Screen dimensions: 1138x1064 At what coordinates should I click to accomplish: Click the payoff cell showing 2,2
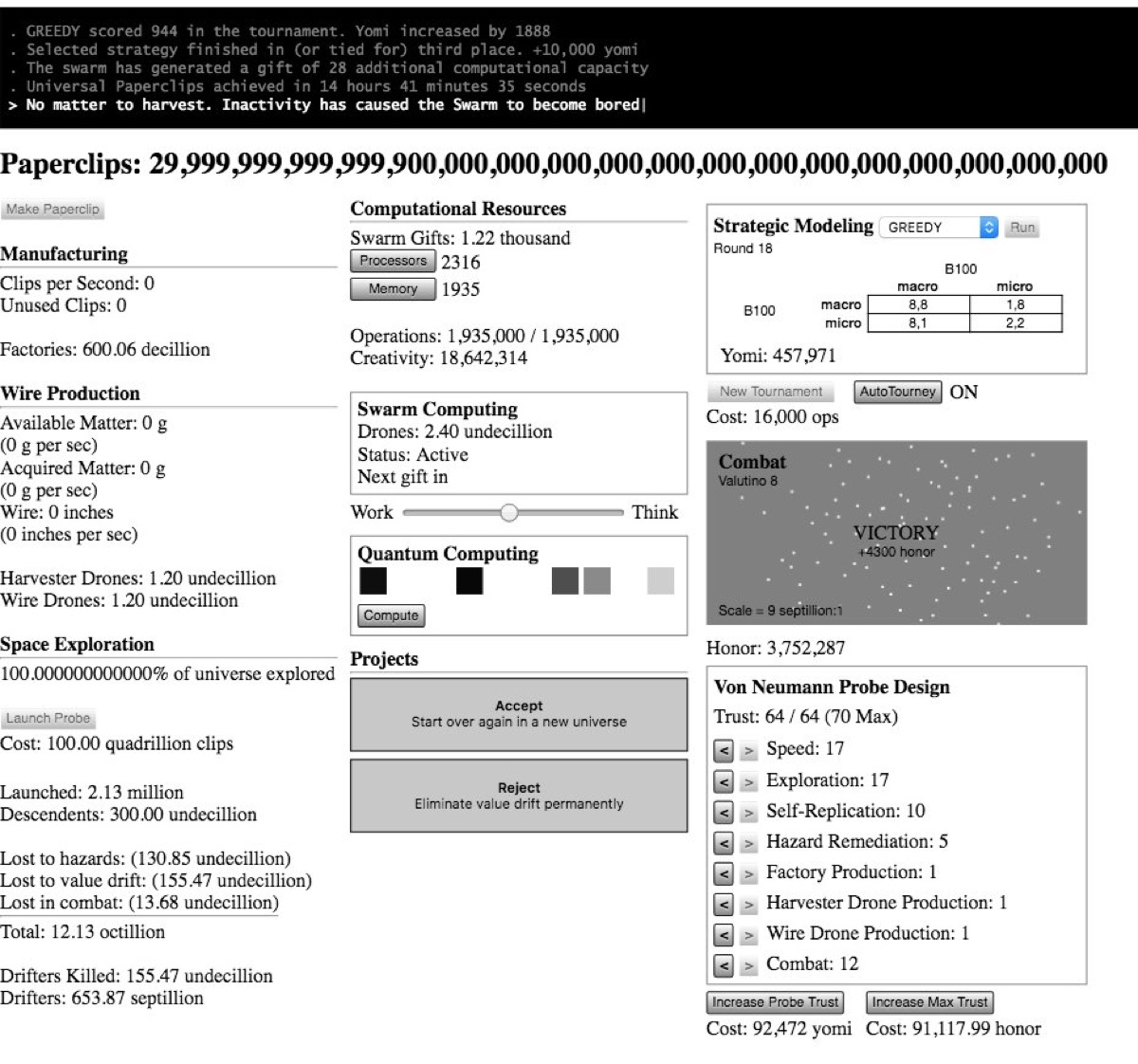click(x=1016, y=322)
